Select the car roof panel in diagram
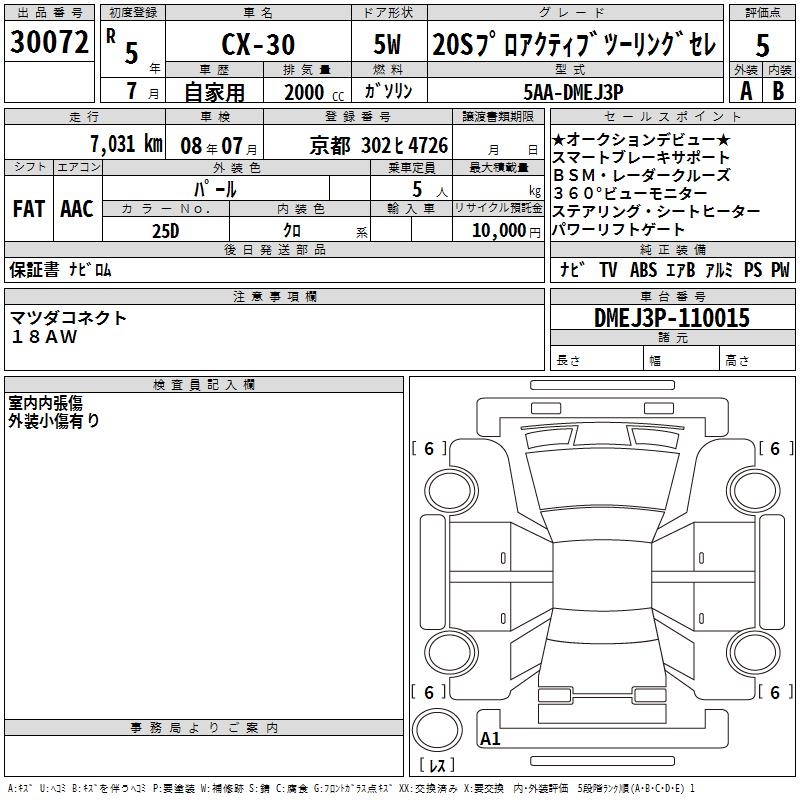Screen dimensions: 800x800 602,576
